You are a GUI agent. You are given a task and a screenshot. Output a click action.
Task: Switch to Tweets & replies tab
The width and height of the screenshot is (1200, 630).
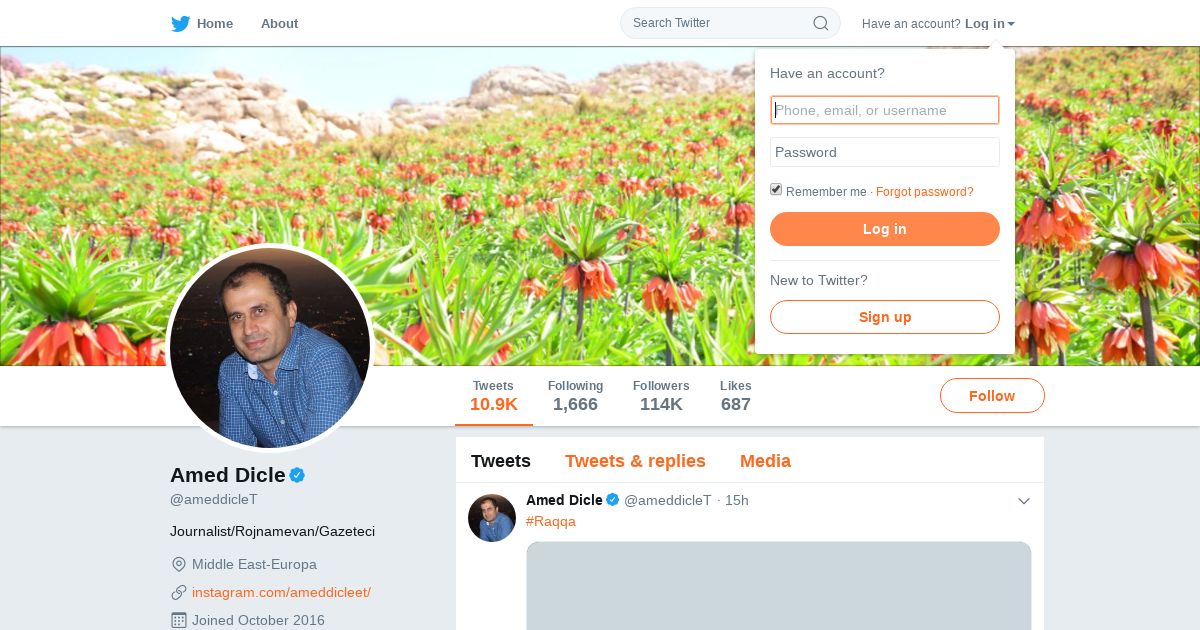pyautogui.click(x=635, y=461)
